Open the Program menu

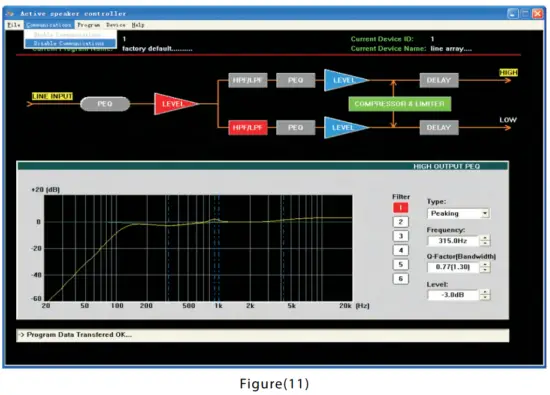tap(88, 25)
